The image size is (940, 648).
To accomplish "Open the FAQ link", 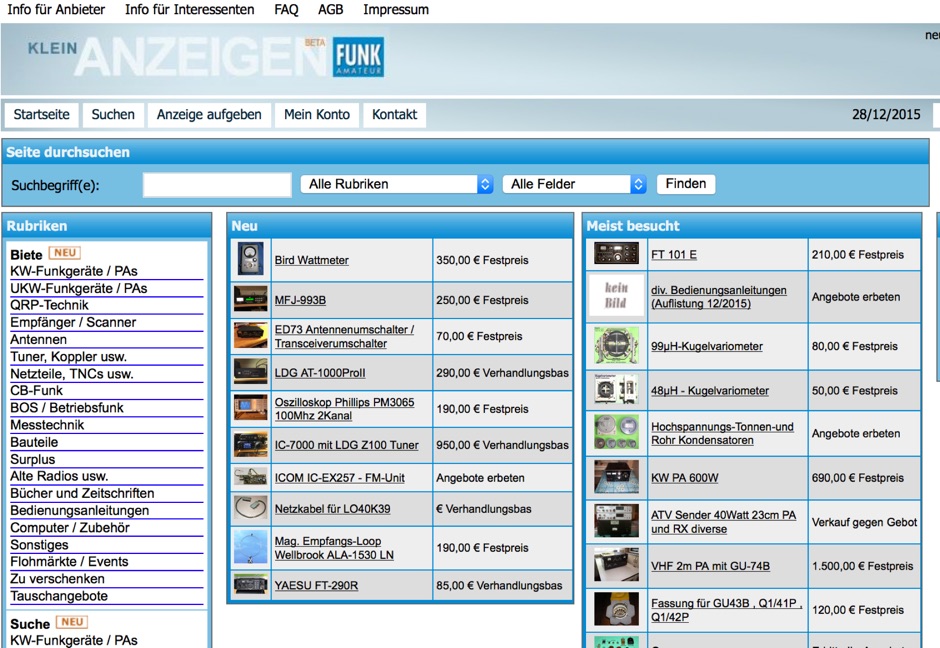I will coord(286,10).
